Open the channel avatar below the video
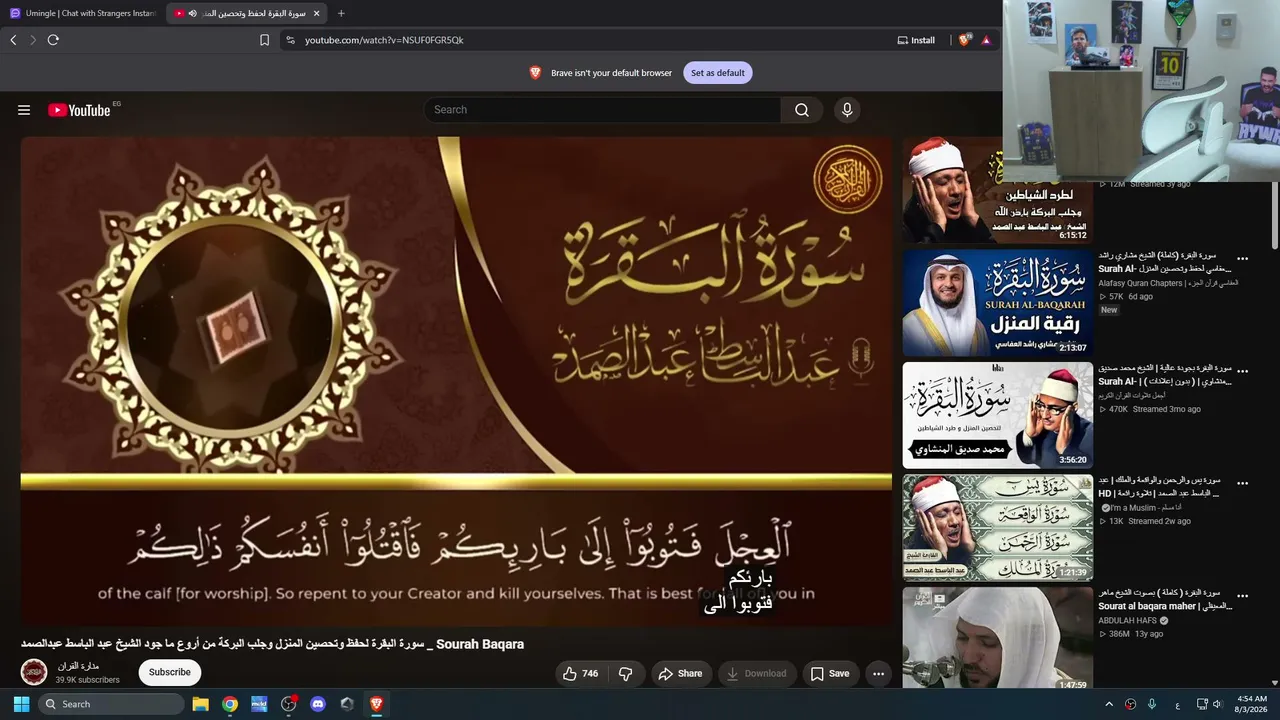Viewport: 1280px width, 720px height. pos(34,672)
